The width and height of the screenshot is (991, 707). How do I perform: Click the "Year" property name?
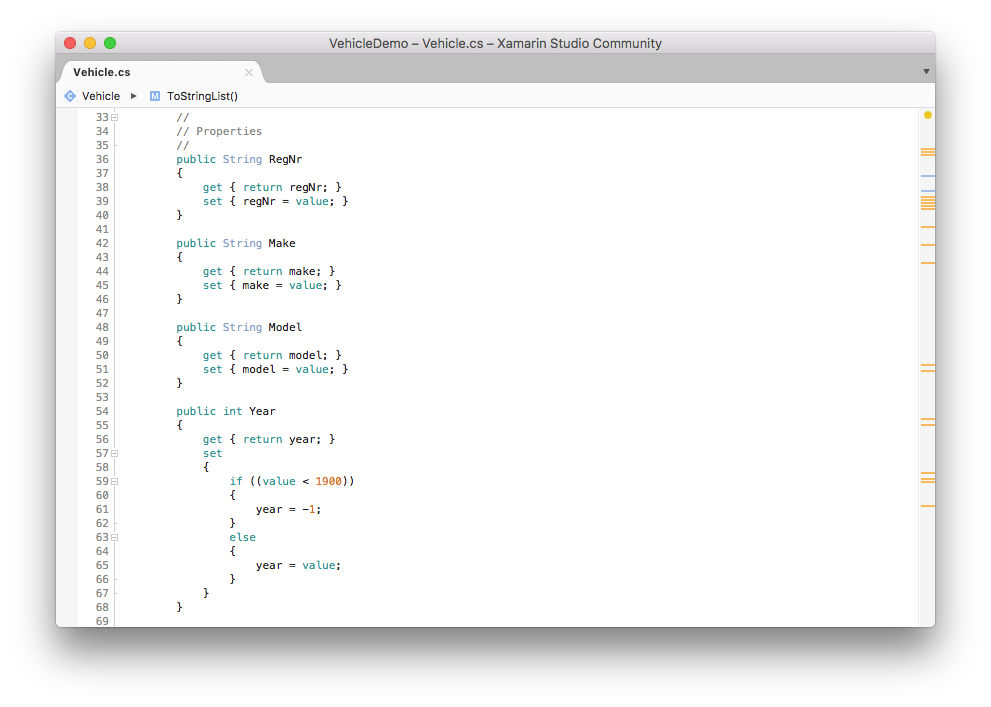[262, 411]
